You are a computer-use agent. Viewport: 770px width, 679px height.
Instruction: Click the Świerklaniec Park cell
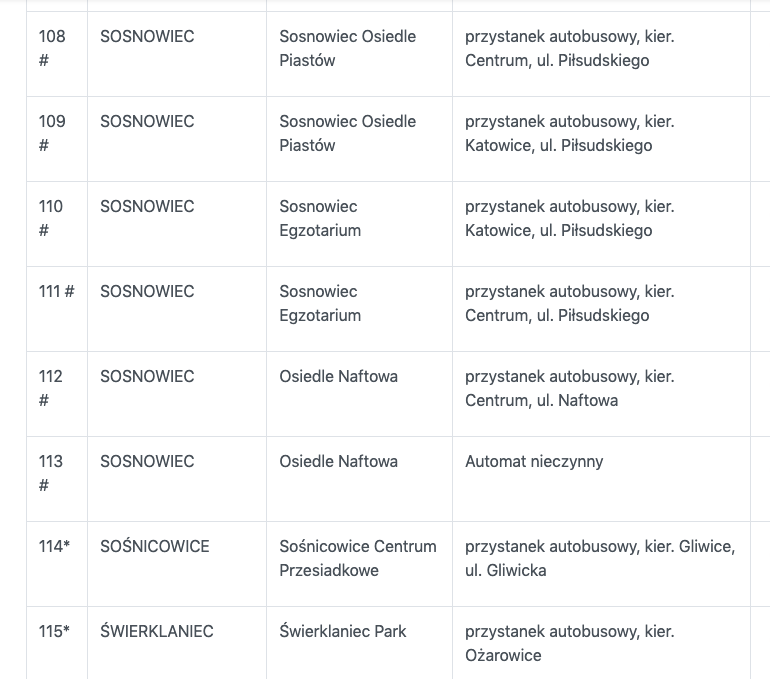(342, 632)
